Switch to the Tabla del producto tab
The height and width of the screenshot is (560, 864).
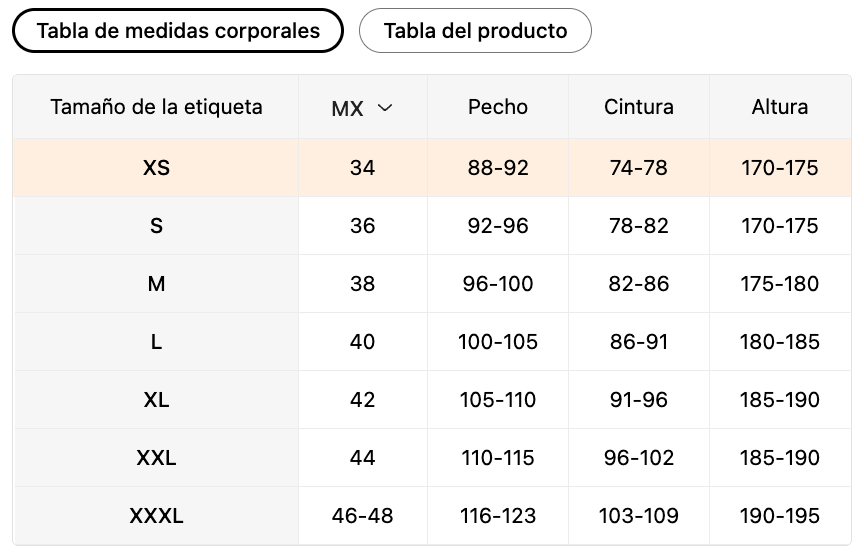pos(475,31)
